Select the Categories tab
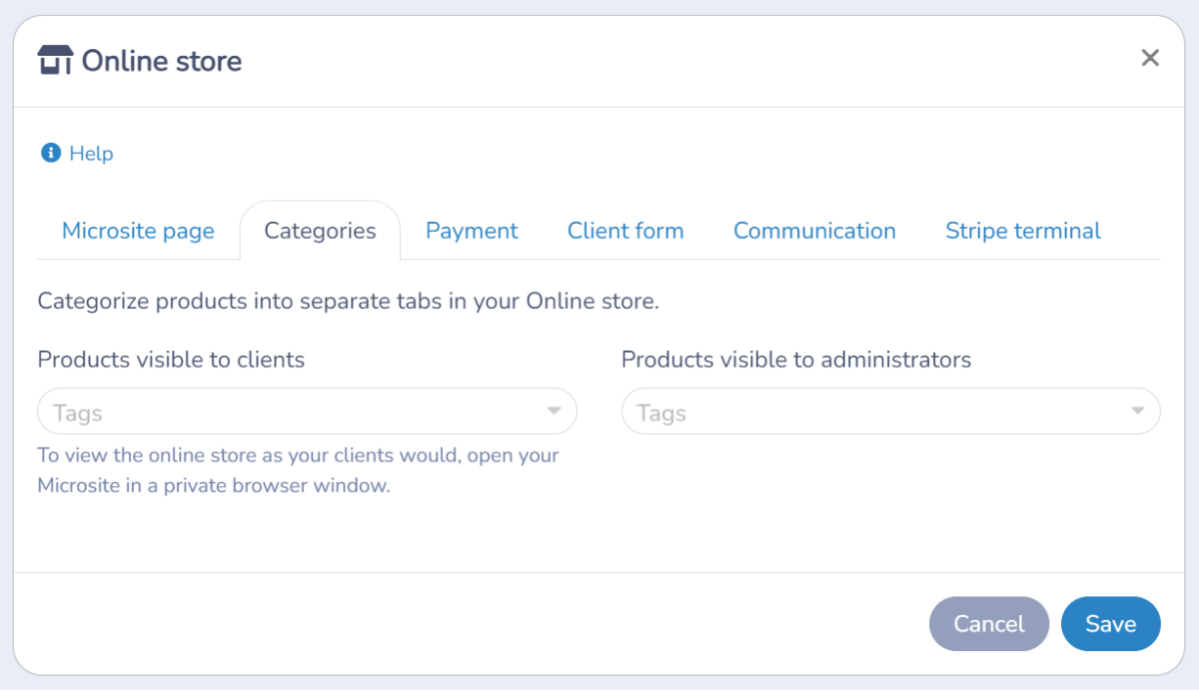The height and width of the screenshot is (692, 1199). [x=320, y=231]
